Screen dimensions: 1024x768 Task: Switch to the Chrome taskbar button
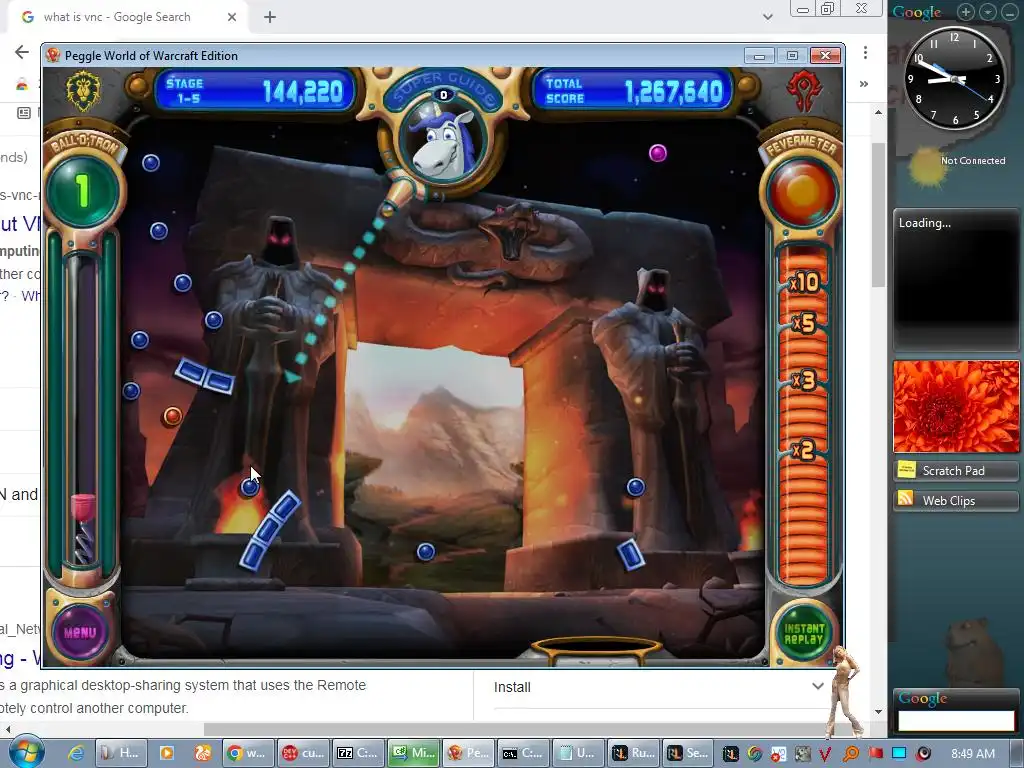click(x=247, y=753)
